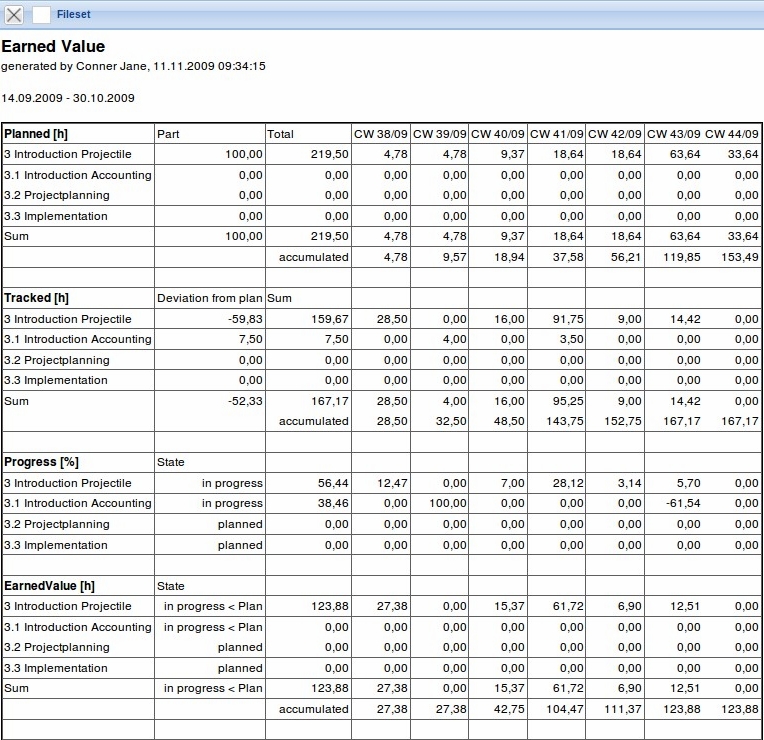Click the Deviation from plan column header

click(x=209, y=298)
